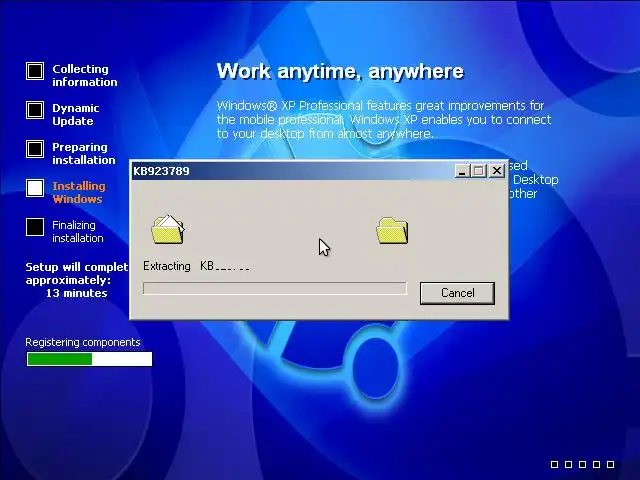
Task: Select the Preparing installation step box
Action: pyautogui.click(x=35, y=149)
